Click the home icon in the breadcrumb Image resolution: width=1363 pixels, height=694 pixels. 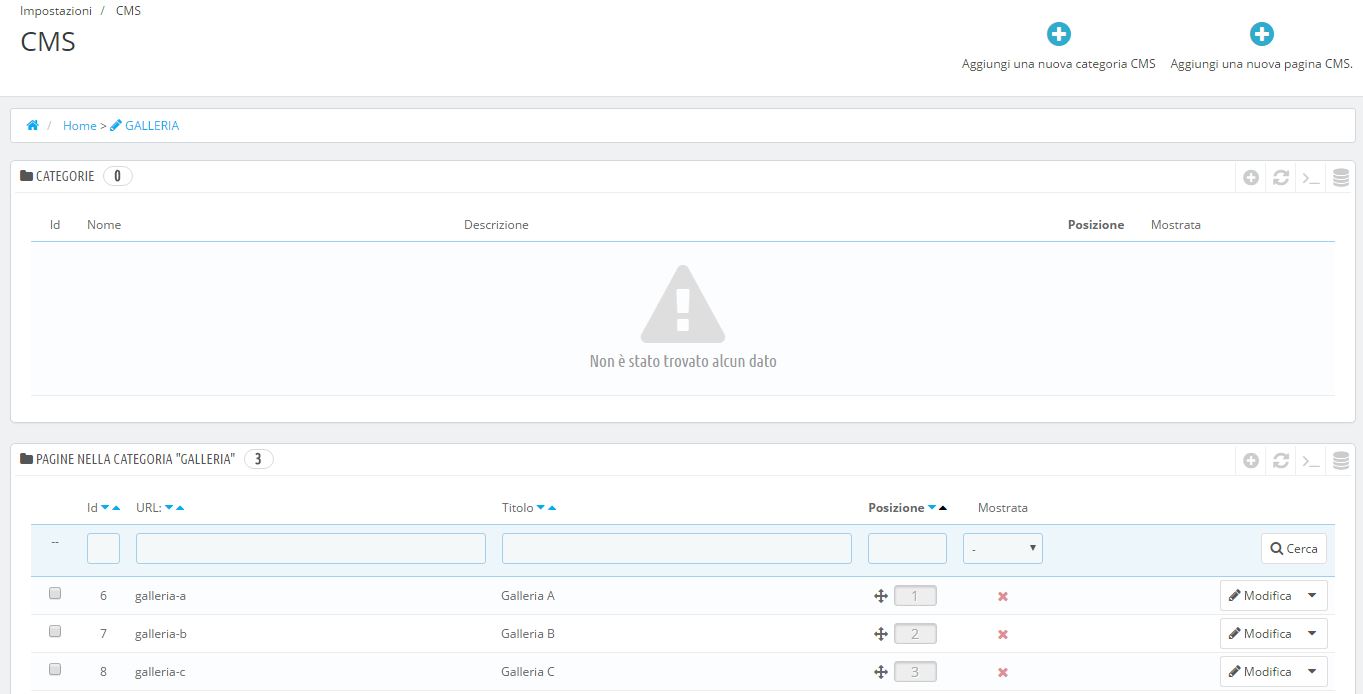click(32, 126)
